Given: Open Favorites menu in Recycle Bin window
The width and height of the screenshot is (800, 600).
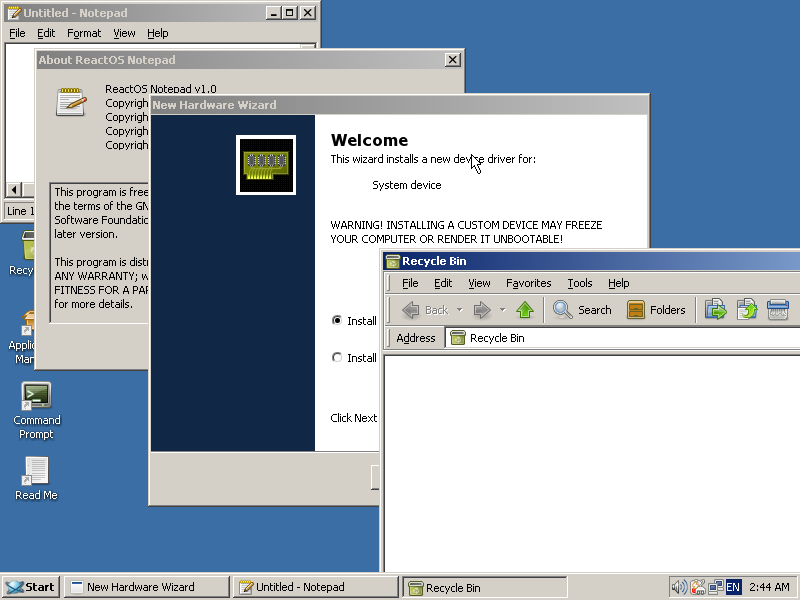Looking at the screenshot, I should pyautogui.click(x=529, y=283).
